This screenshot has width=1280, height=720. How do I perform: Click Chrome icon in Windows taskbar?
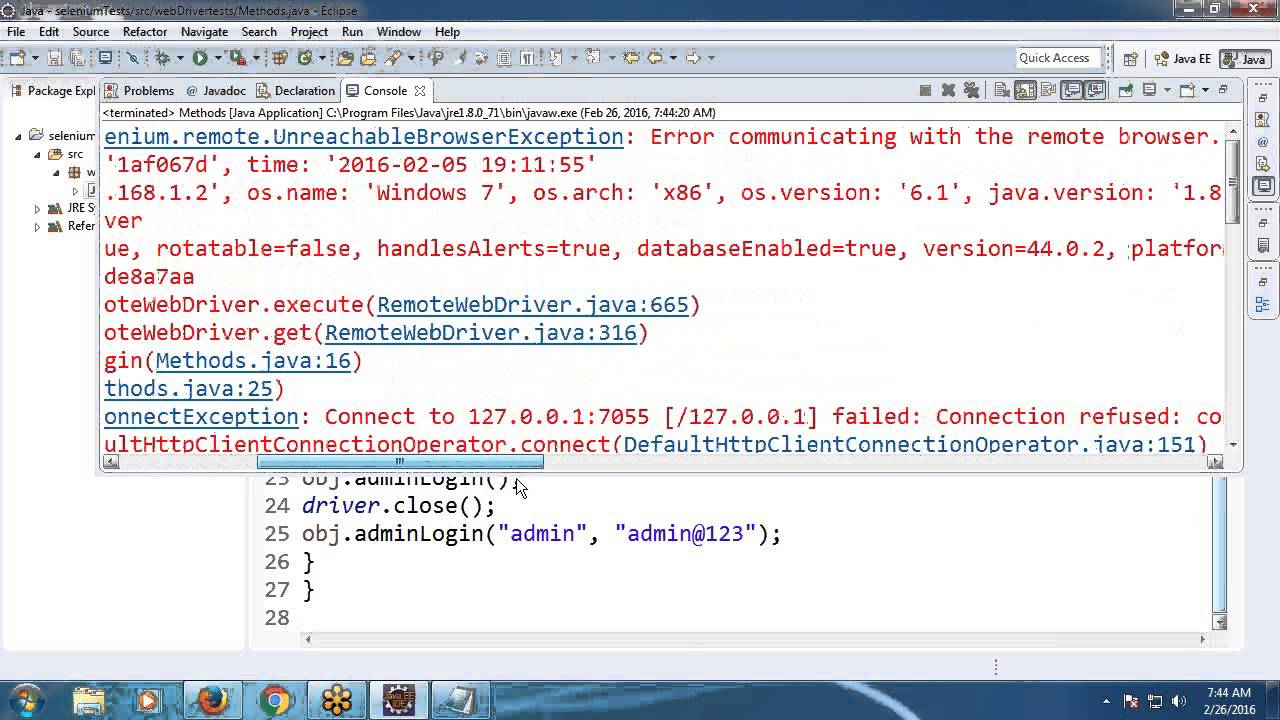click(274, 700)
